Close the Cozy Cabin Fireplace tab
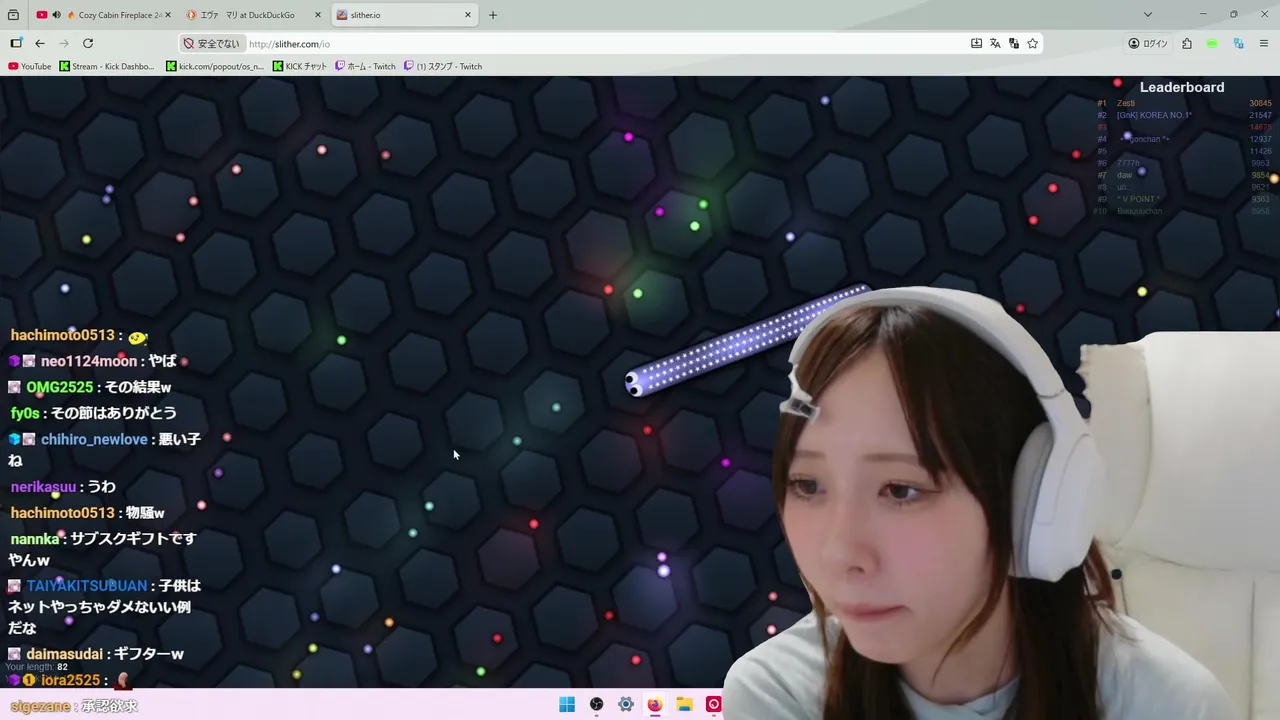1280x720 pixels. 167,15
